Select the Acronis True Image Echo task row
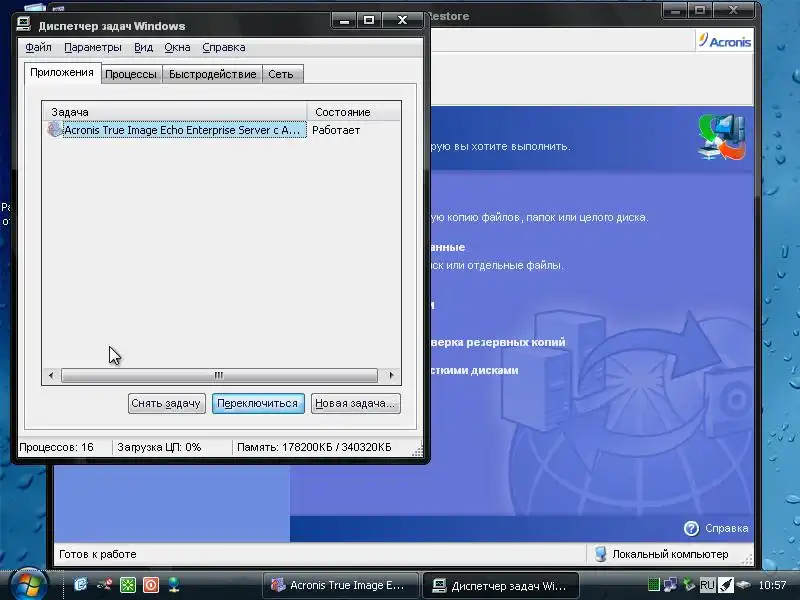This screenshot has height=600, width=800. coord(177,130)
